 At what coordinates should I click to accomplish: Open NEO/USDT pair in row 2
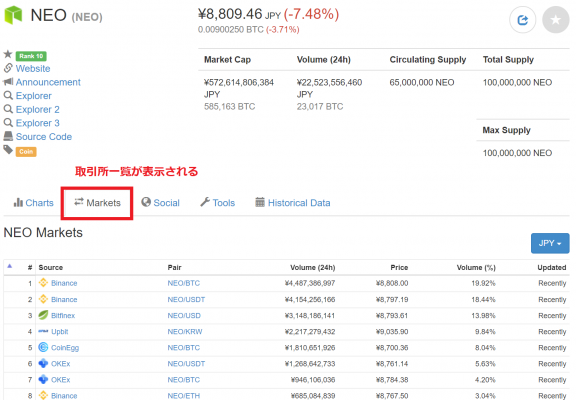tap(186, 300)
